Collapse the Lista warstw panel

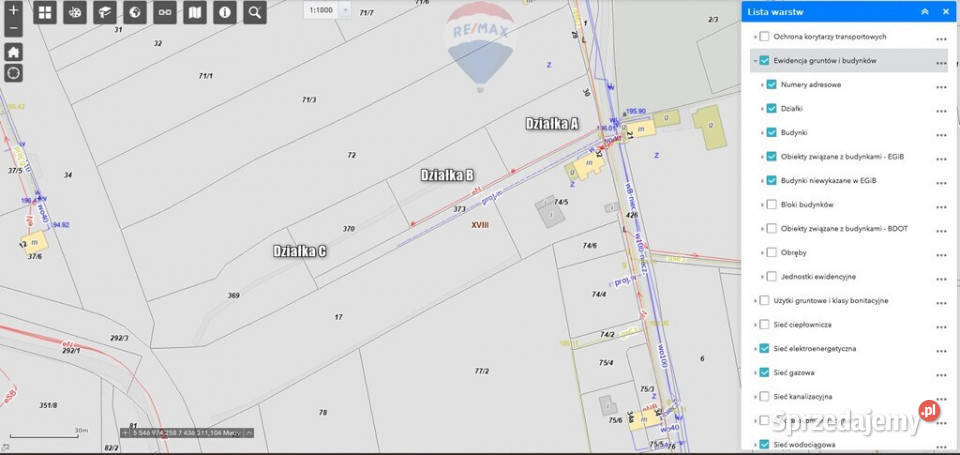pyautogui.click(x=925, y=11)
